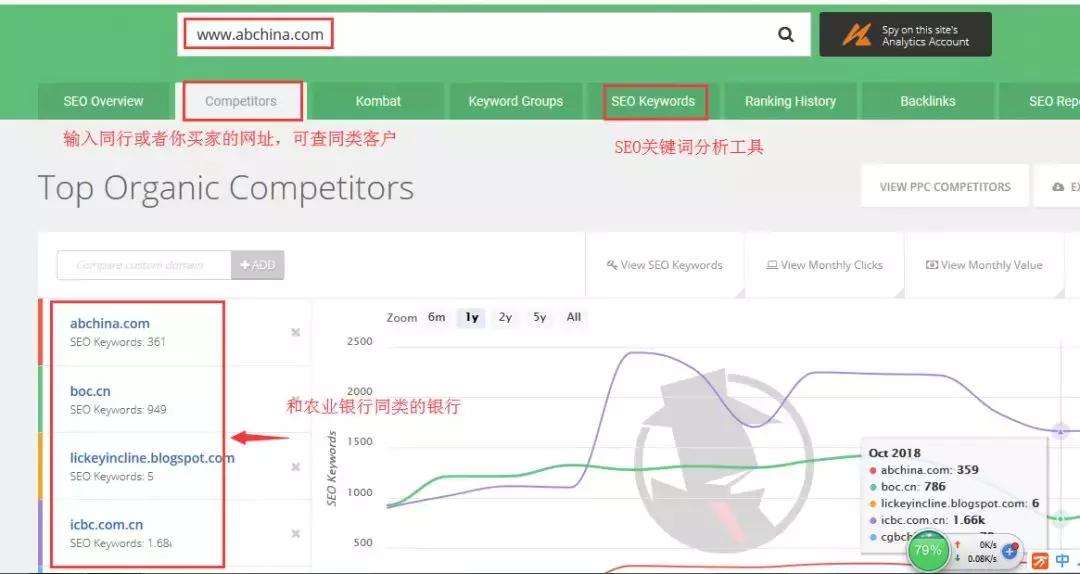Set chart zoom to 2y

(x=506, y=318)
